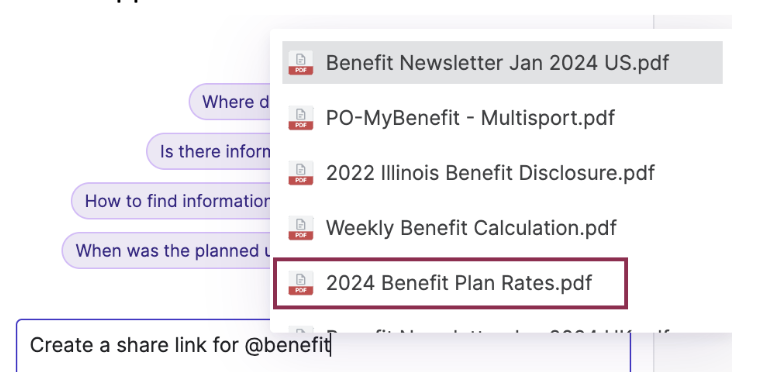Image resolution: width=758 pixels, height=372 pixels.
Task: Click PDF icon next to PO-MyBenefit - Multisport
Action: point(301,117)
